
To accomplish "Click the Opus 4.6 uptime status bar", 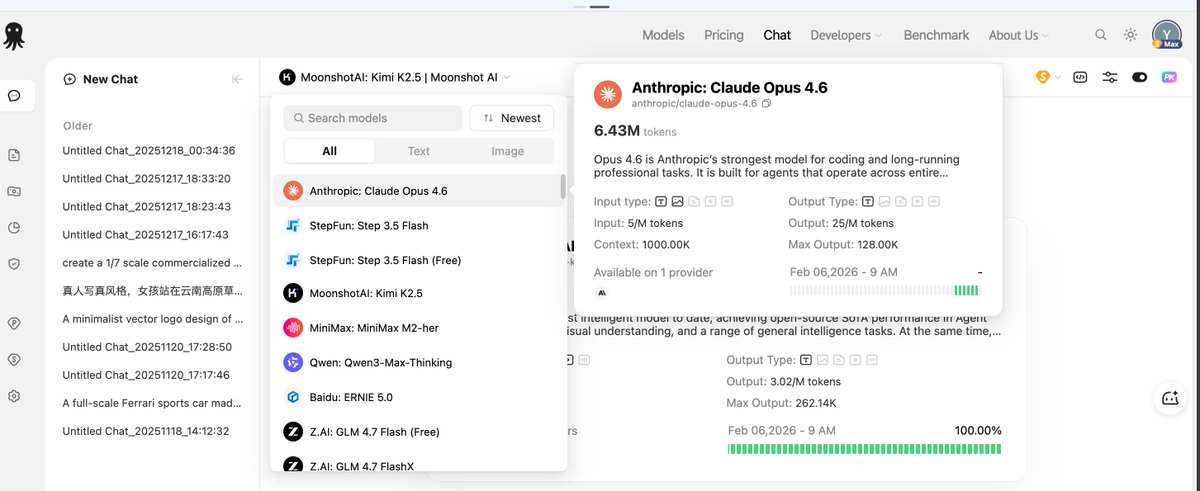I will 884,291.
